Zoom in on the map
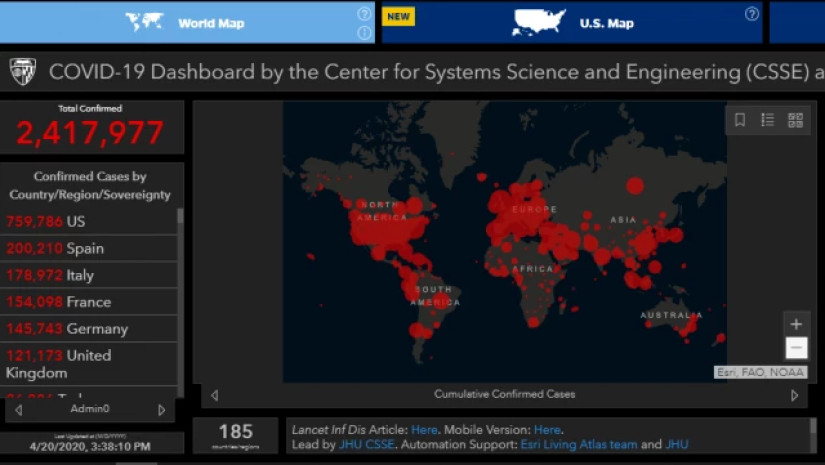Screen dimensions: 825x465 click(796, 324)
